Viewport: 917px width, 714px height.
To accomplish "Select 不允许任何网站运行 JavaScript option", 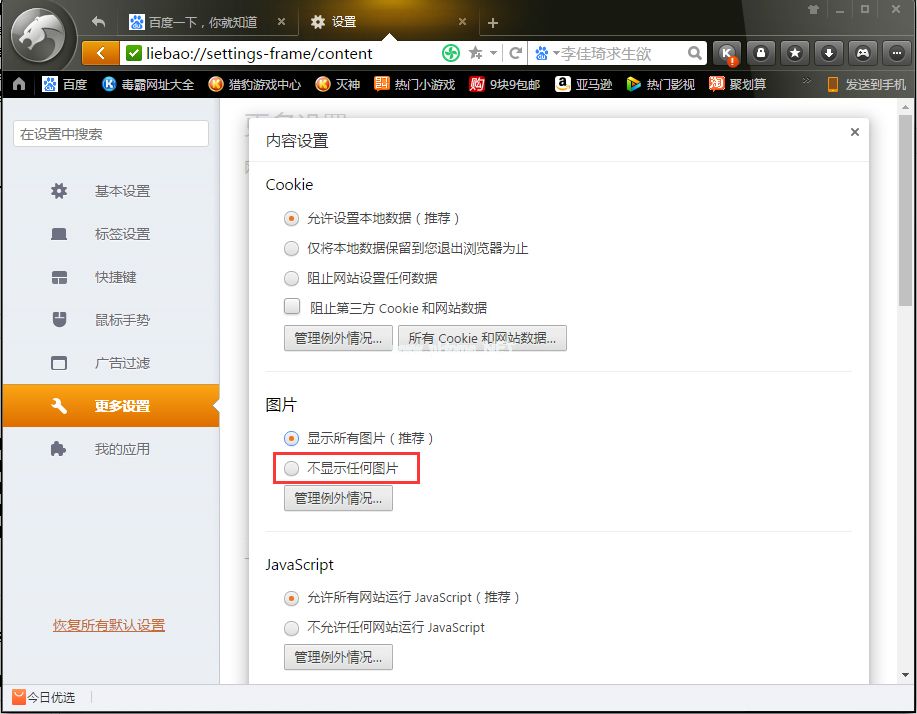I will (x=291, y=628).
